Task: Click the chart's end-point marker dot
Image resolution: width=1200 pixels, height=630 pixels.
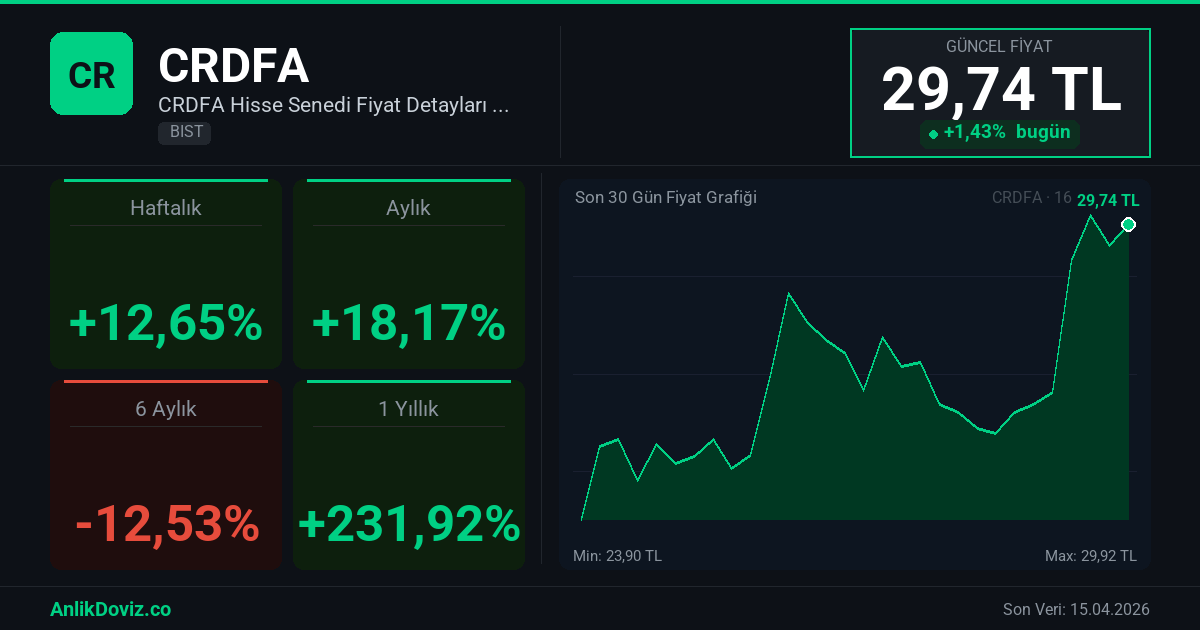Action: click(x=1129, y=224)
